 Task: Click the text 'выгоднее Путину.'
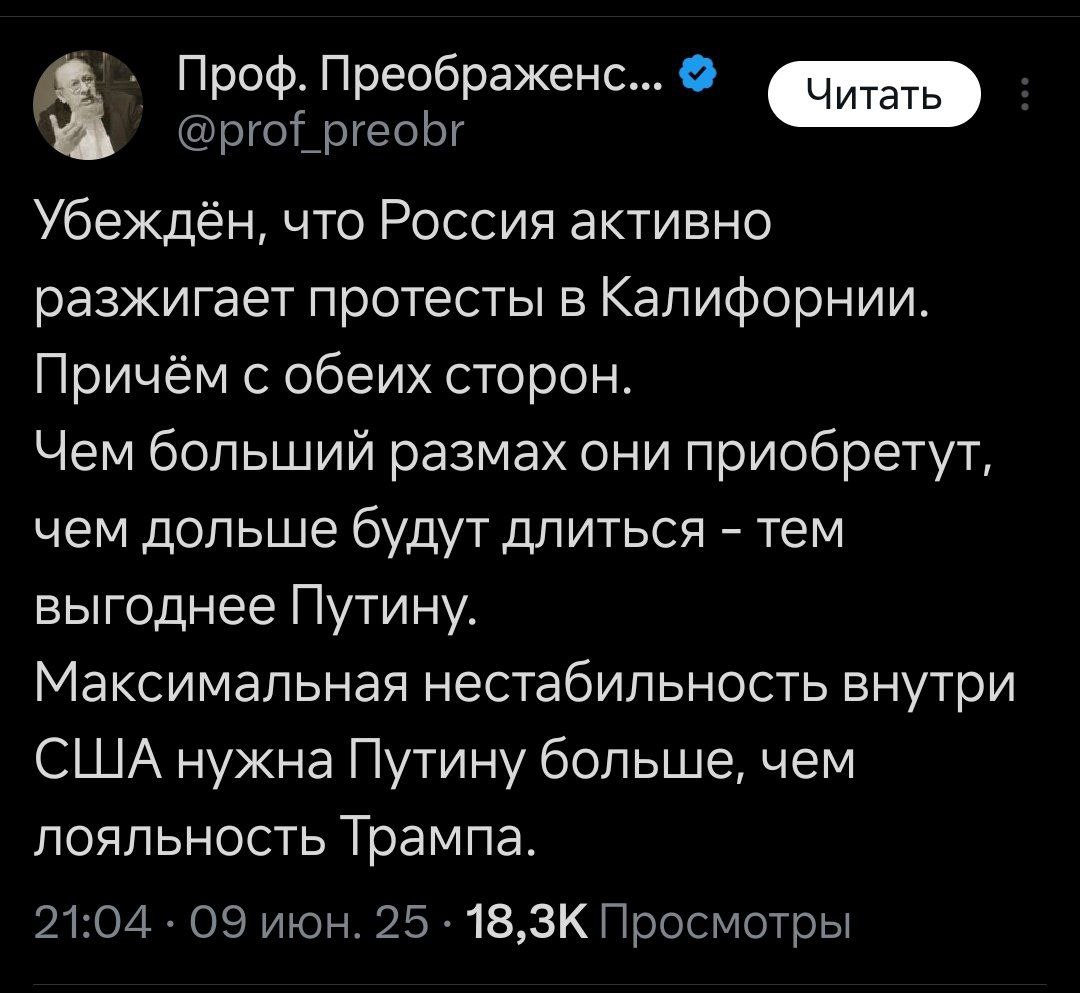(x=255, y=609)
